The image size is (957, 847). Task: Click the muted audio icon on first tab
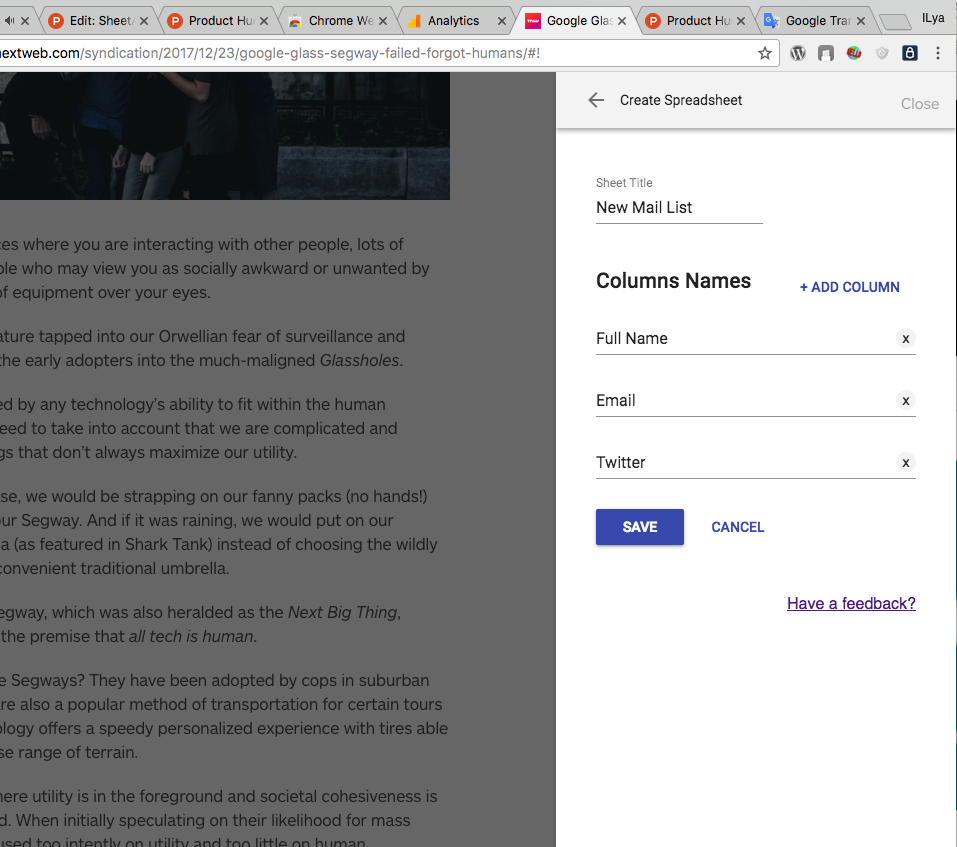point(9,21)
